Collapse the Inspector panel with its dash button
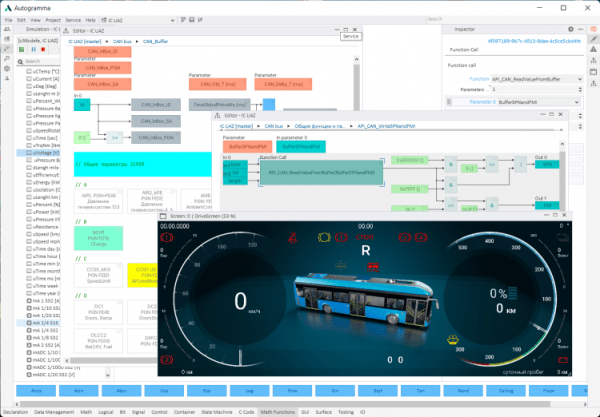 tap(580, 29)
